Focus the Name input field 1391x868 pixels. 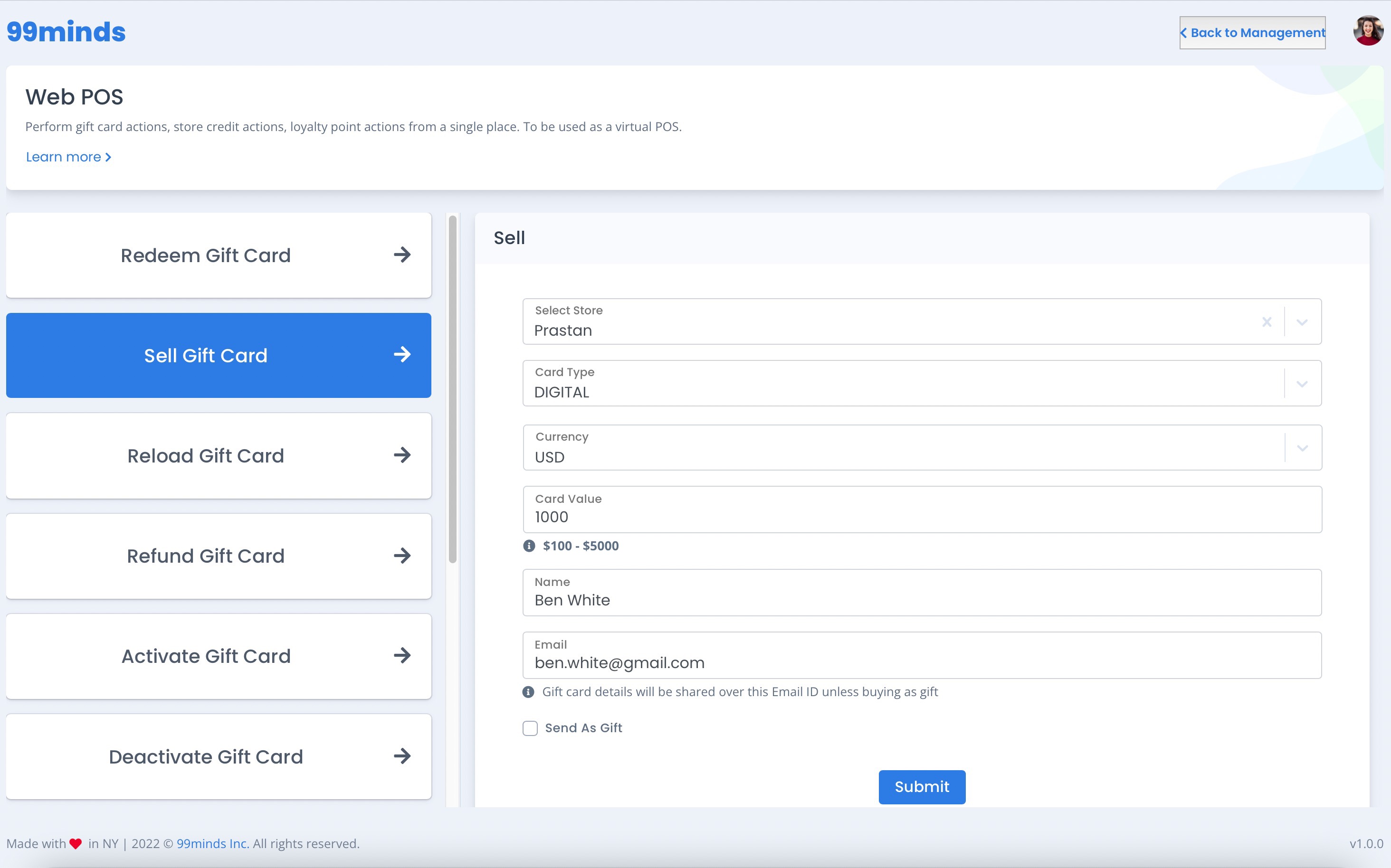tap(922, 593)
